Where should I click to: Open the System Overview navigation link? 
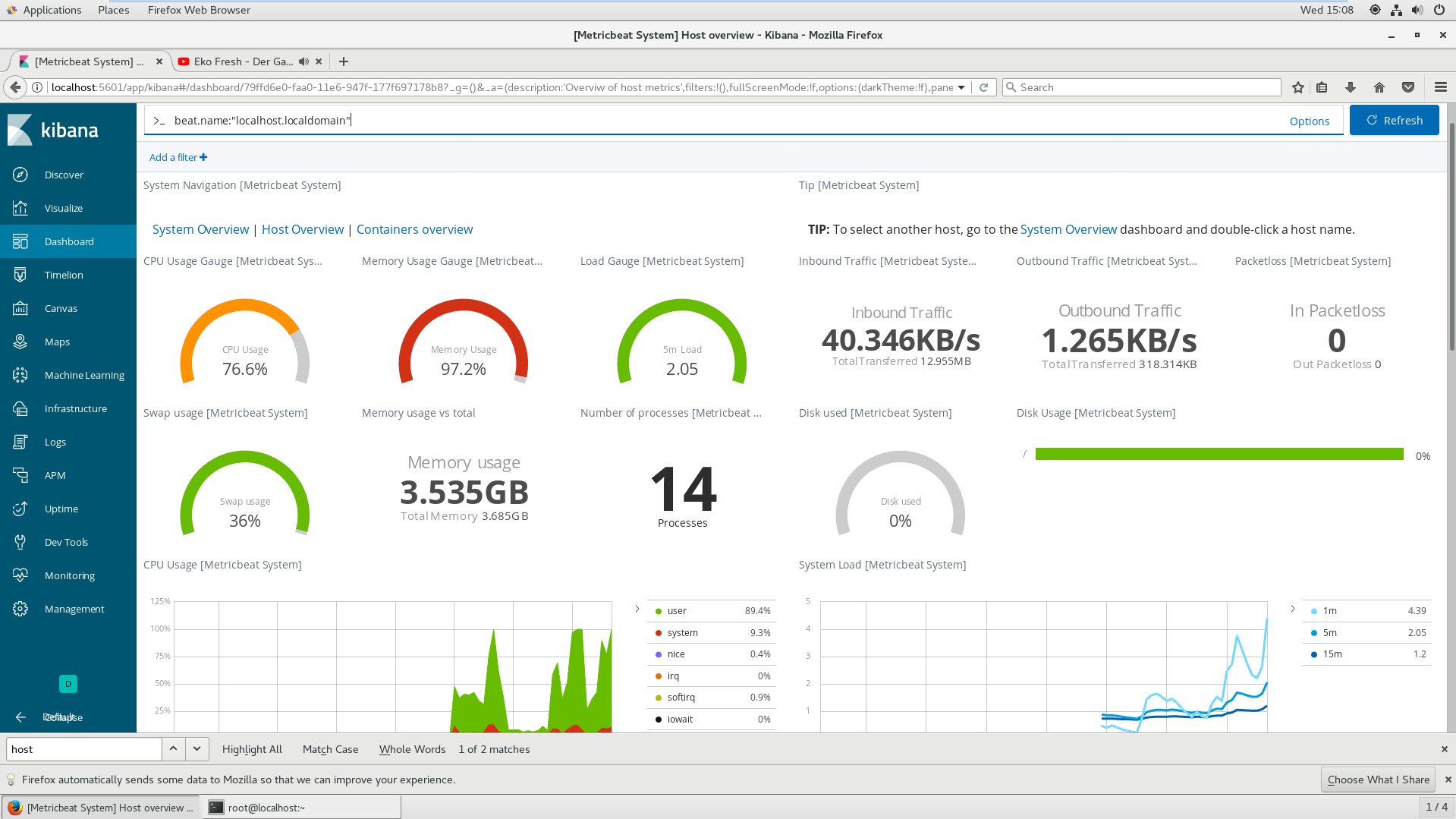(200, 229)
